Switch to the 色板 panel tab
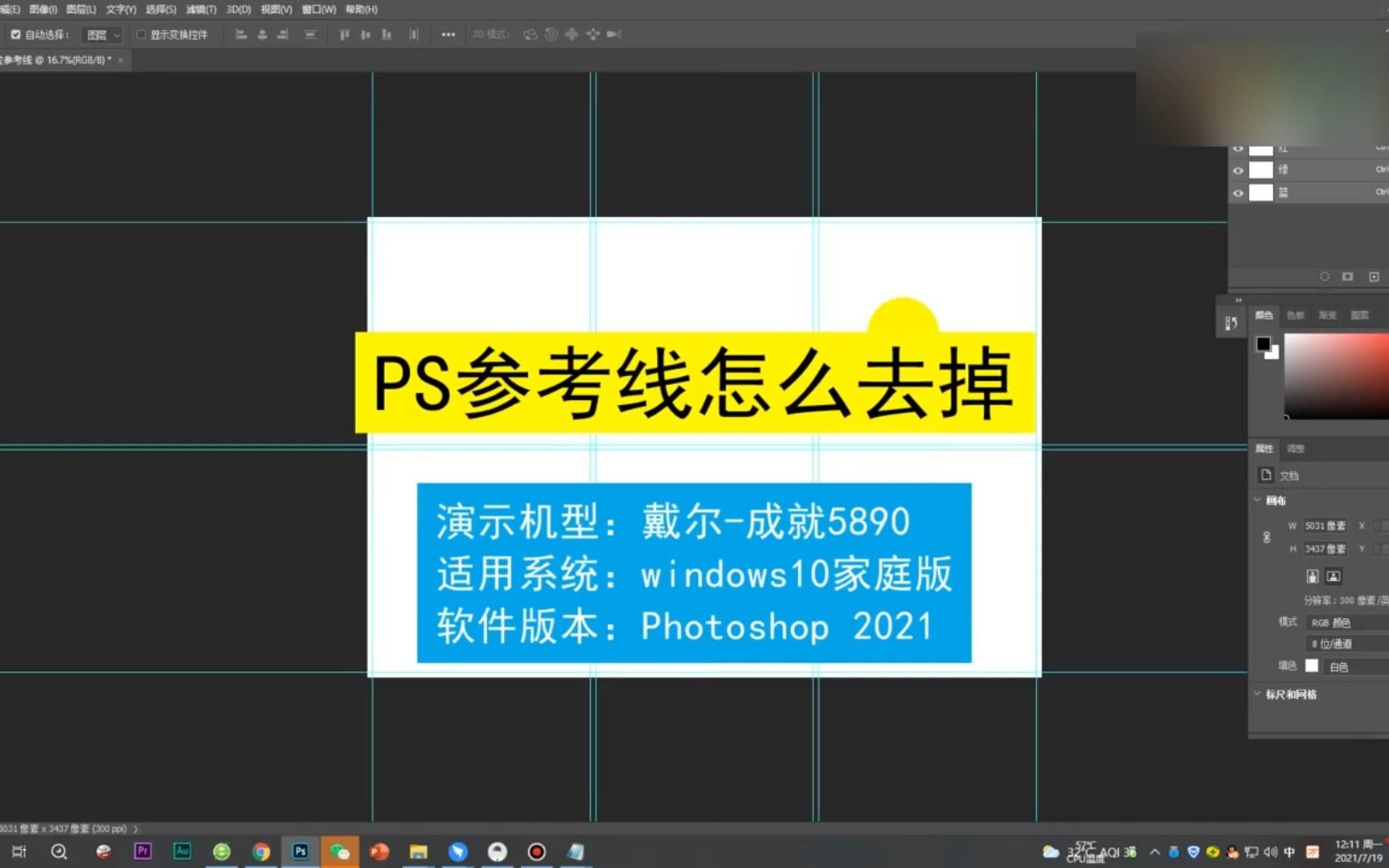This screenshot has width=1389, height=868. [x=1296, y=315]
